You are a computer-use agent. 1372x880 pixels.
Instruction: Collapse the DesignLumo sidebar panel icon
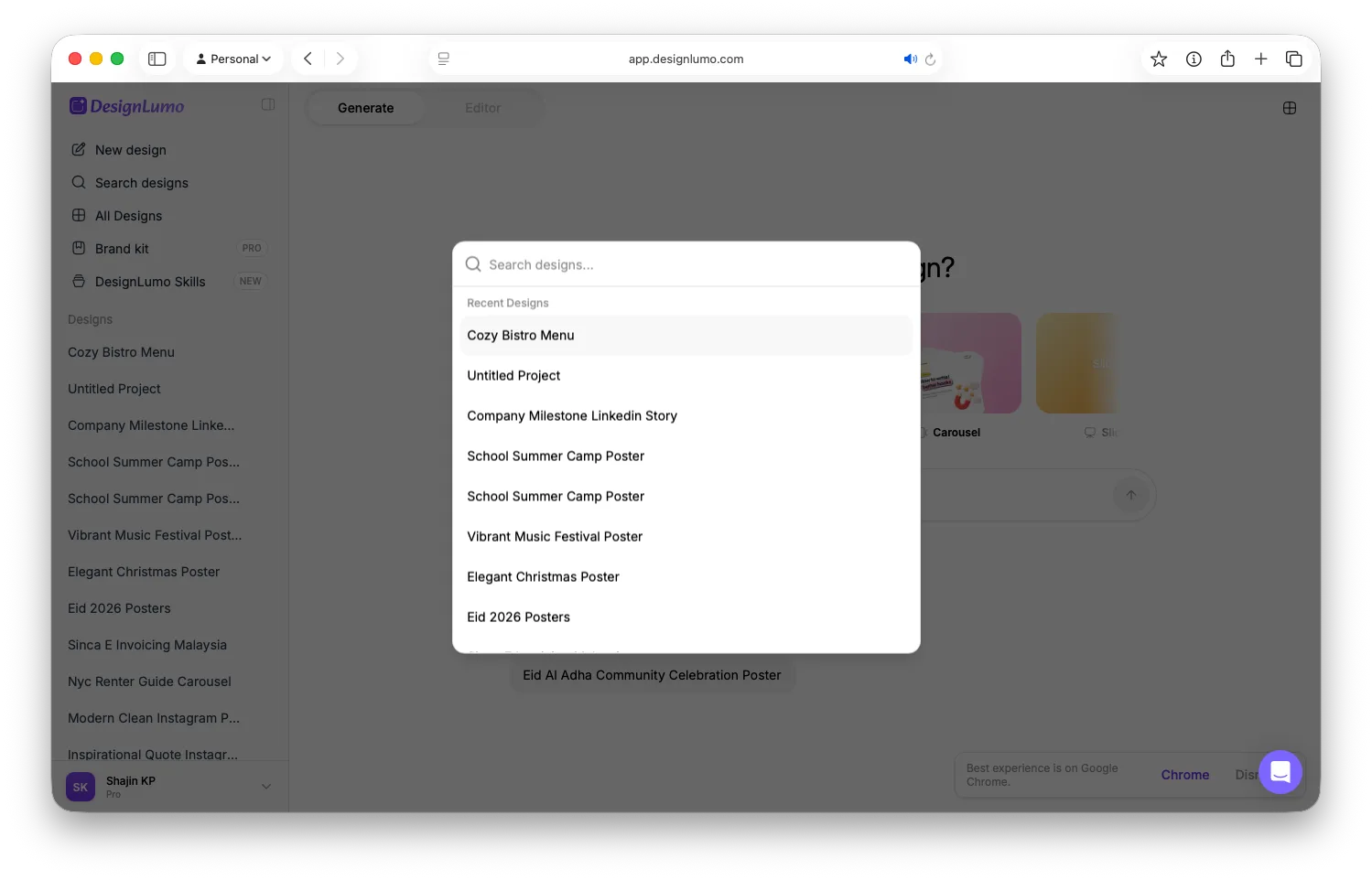268,105
